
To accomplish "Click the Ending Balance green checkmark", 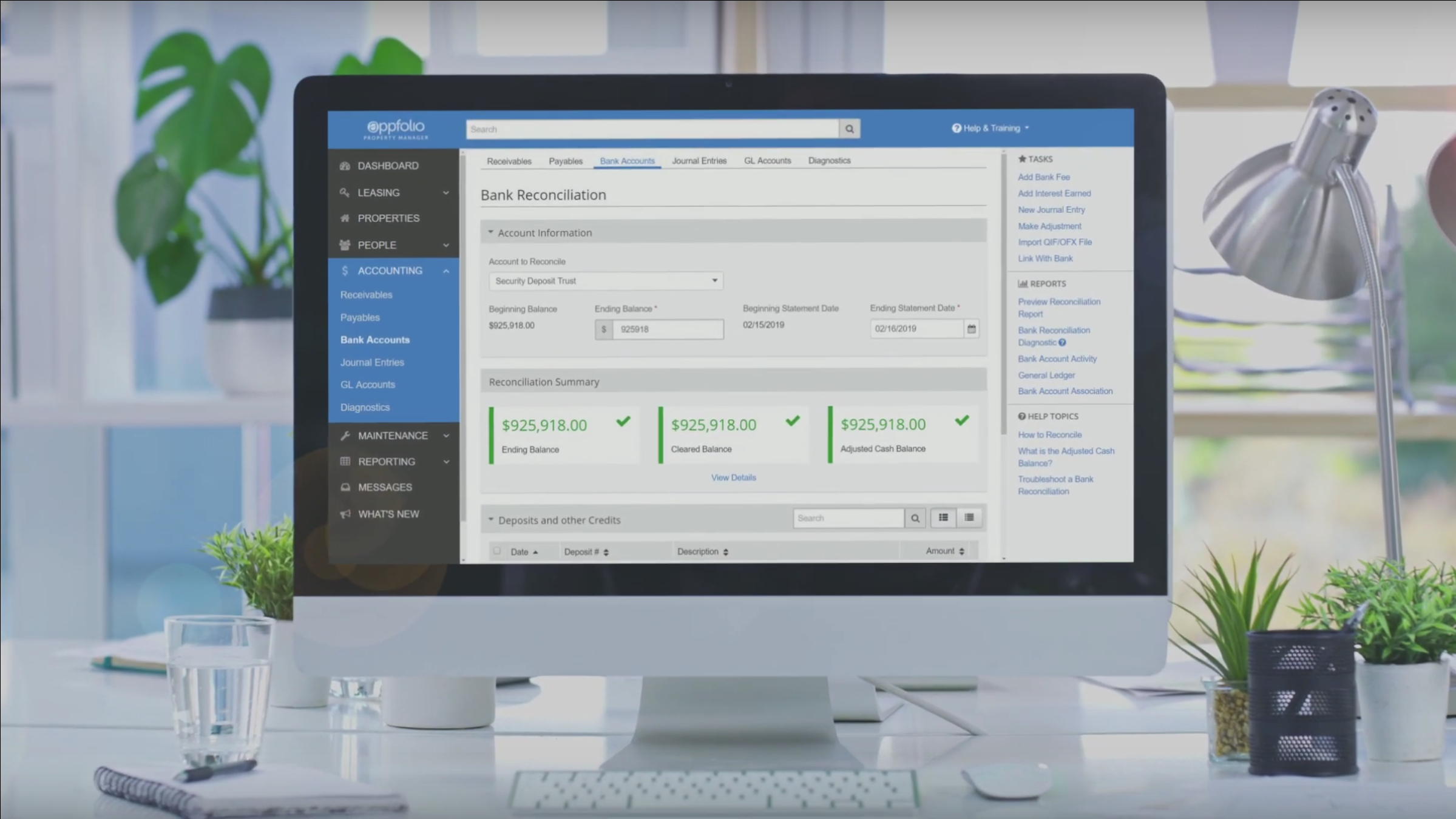I will click(623, 421).
